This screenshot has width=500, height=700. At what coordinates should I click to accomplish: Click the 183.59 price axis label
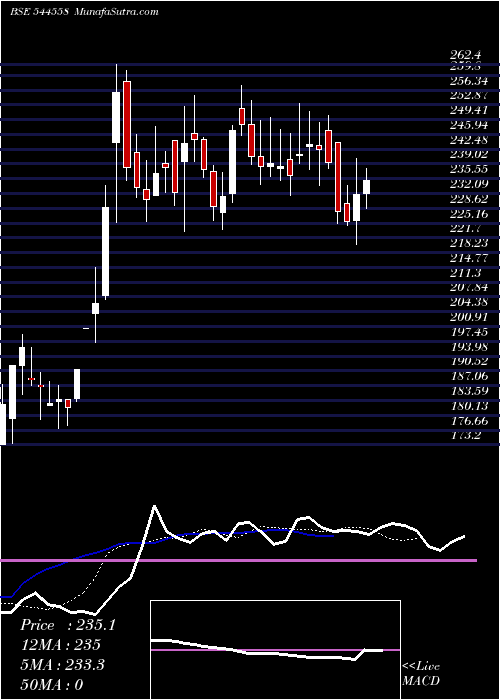[x=469, y=391]
